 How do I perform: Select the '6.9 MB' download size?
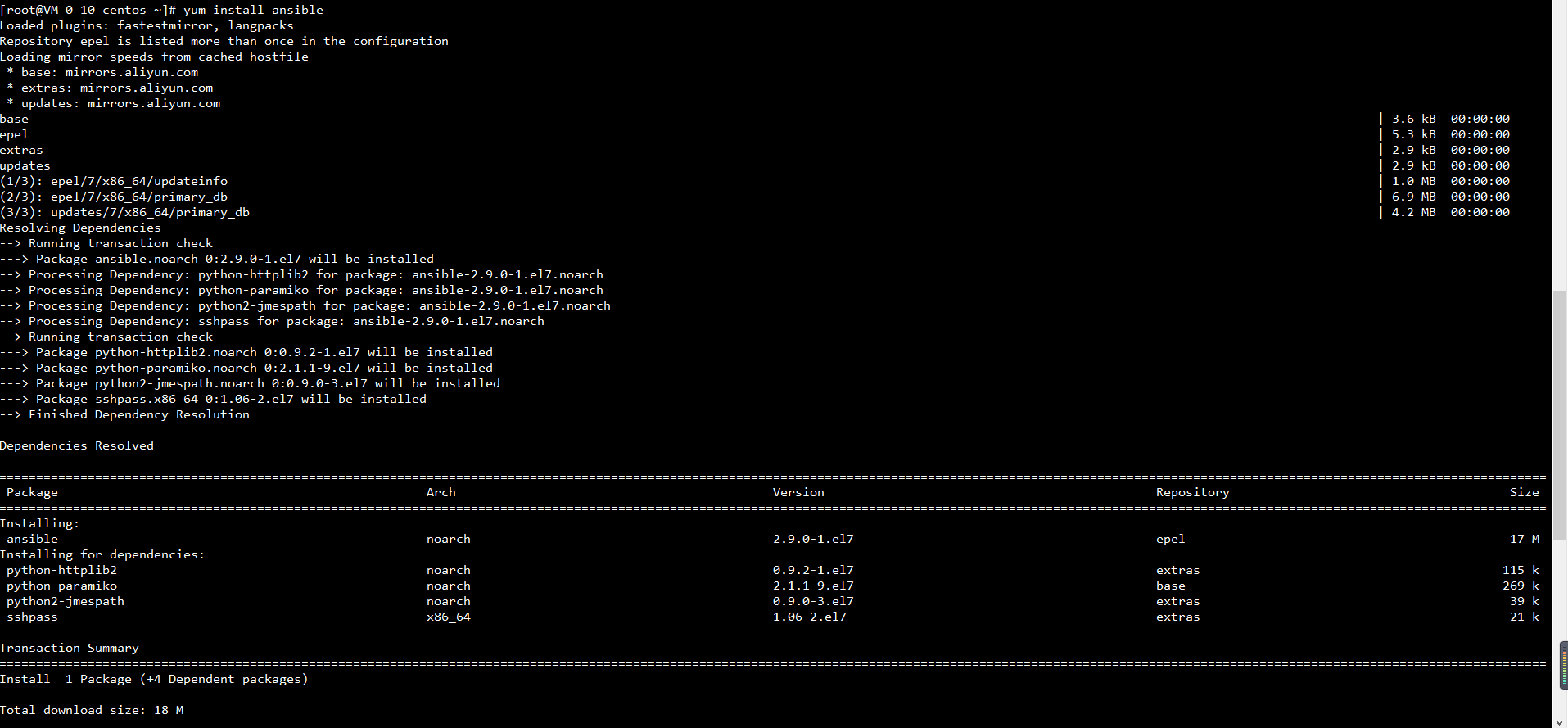1414,197
